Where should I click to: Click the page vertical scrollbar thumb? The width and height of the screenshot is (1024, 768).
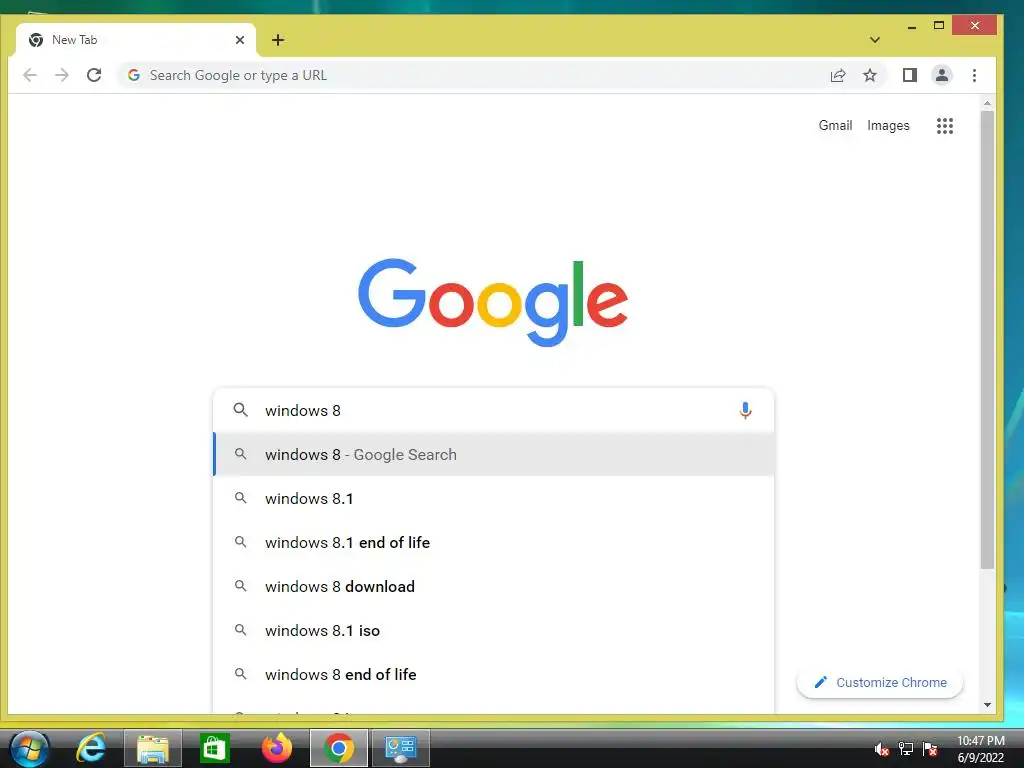[x=987, y=340]
